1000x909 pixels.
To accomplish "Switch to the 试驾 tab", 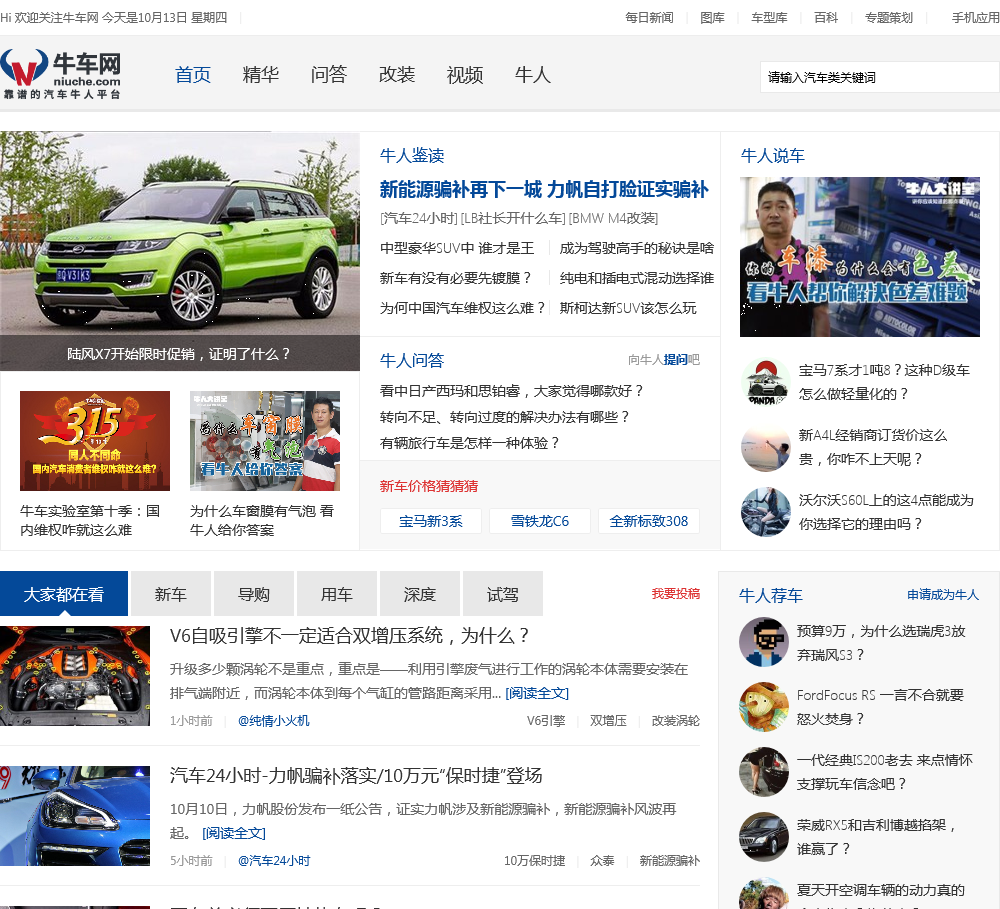I will tap(503, 594).
